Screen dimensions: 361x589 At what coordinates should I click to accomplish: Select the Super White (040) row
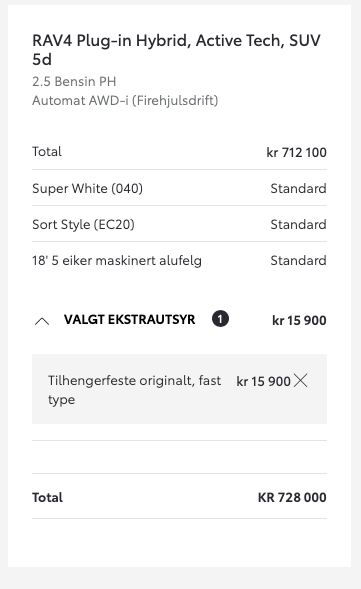tap(179, 188)
